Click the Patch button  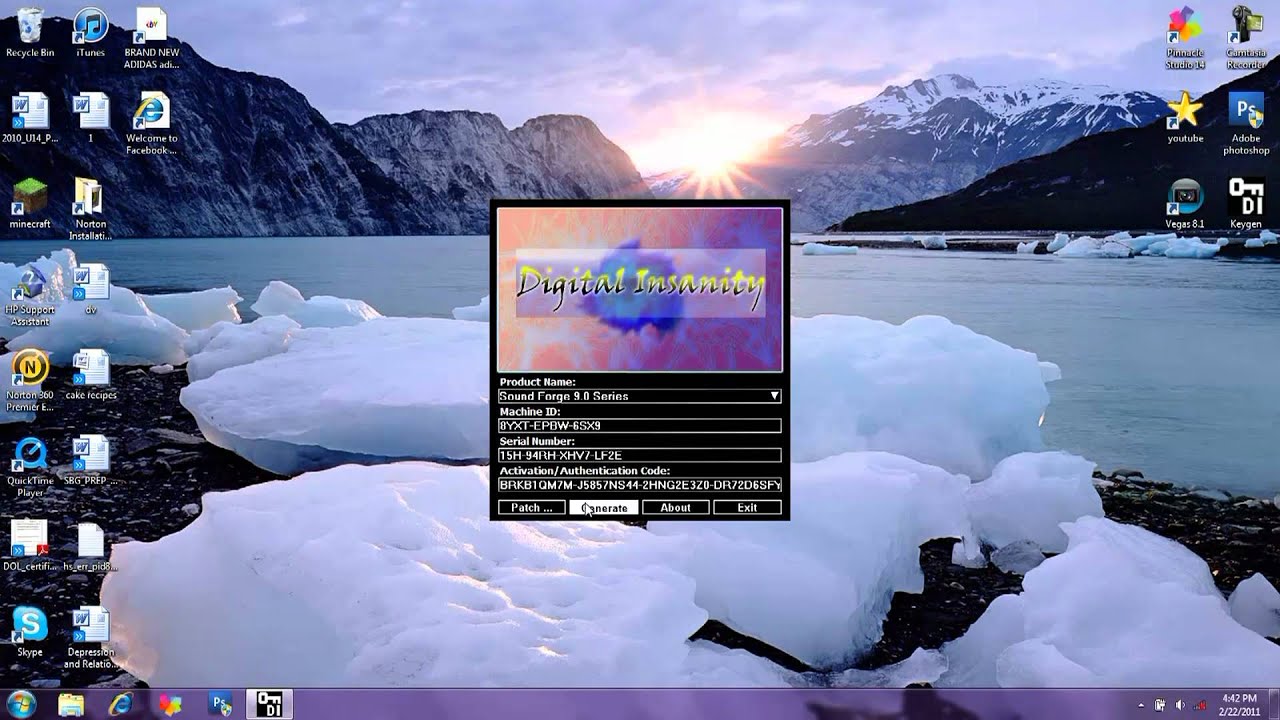click(x=532, y=508)
